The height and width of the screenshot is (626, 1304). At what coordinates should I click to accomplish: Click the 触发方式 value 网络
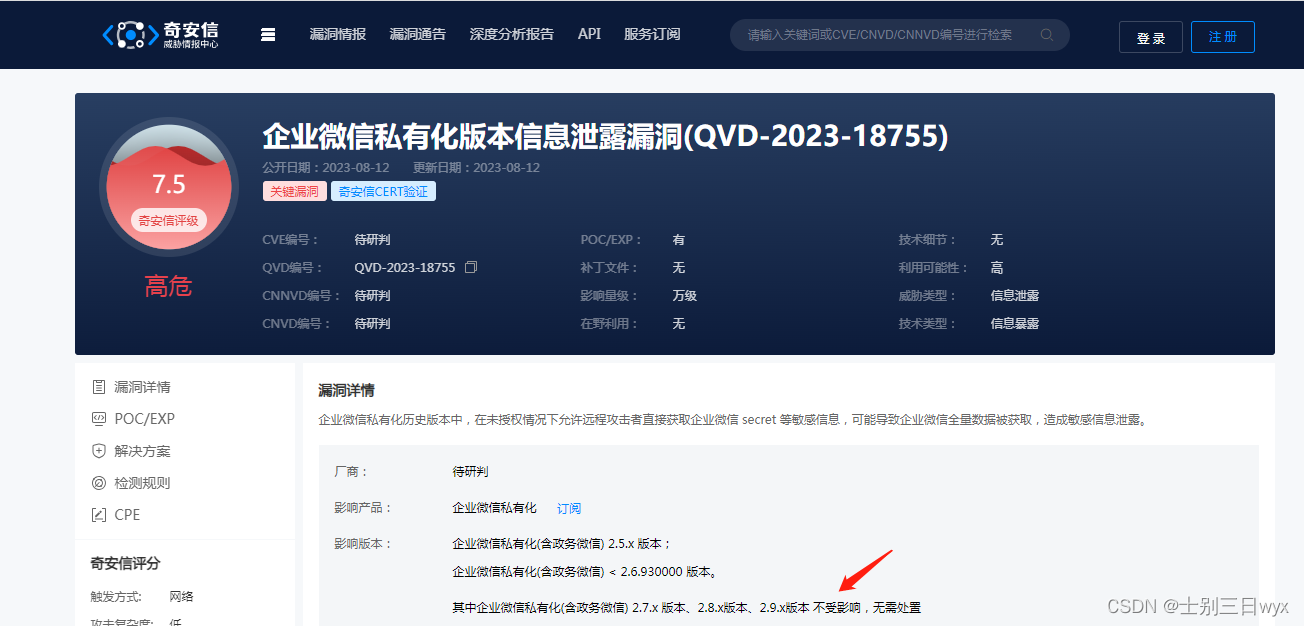[182, 597]
